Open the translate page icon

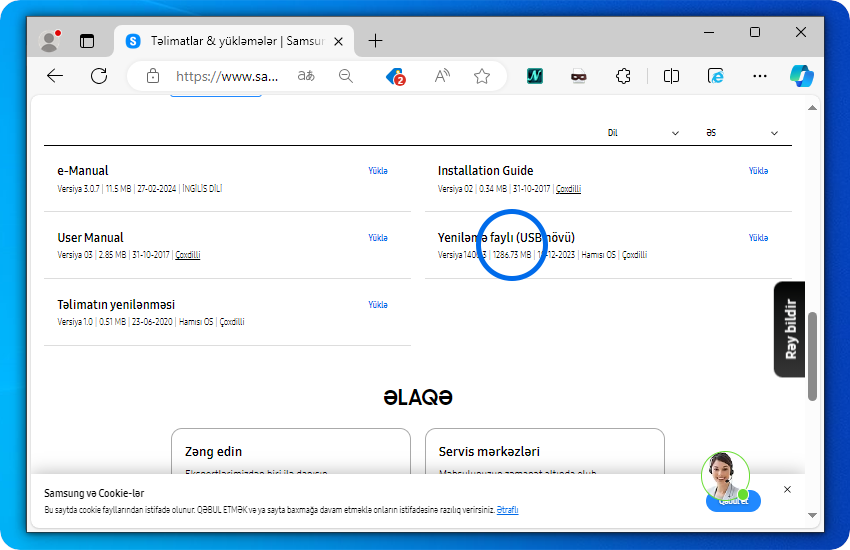point(306,76)
